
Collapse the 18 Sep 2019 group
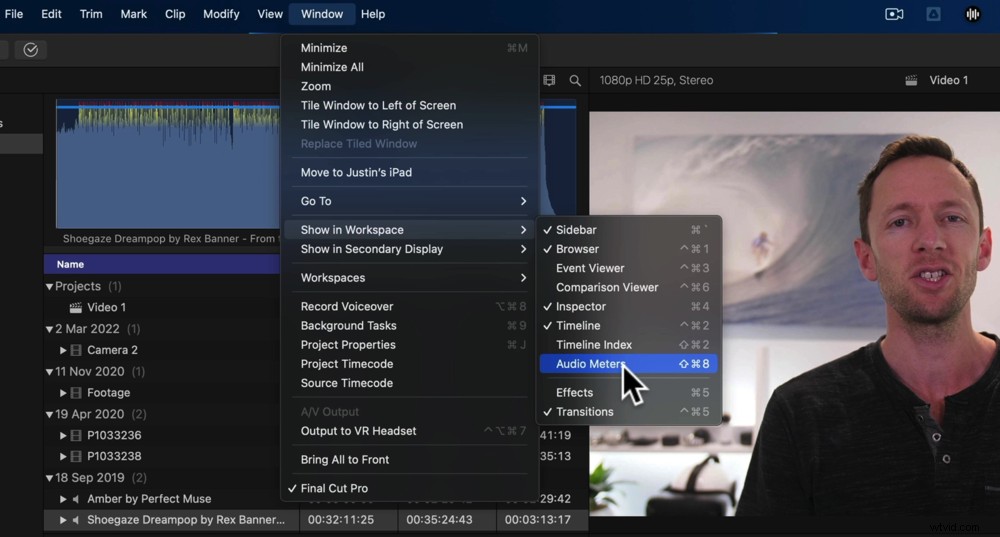49,478
